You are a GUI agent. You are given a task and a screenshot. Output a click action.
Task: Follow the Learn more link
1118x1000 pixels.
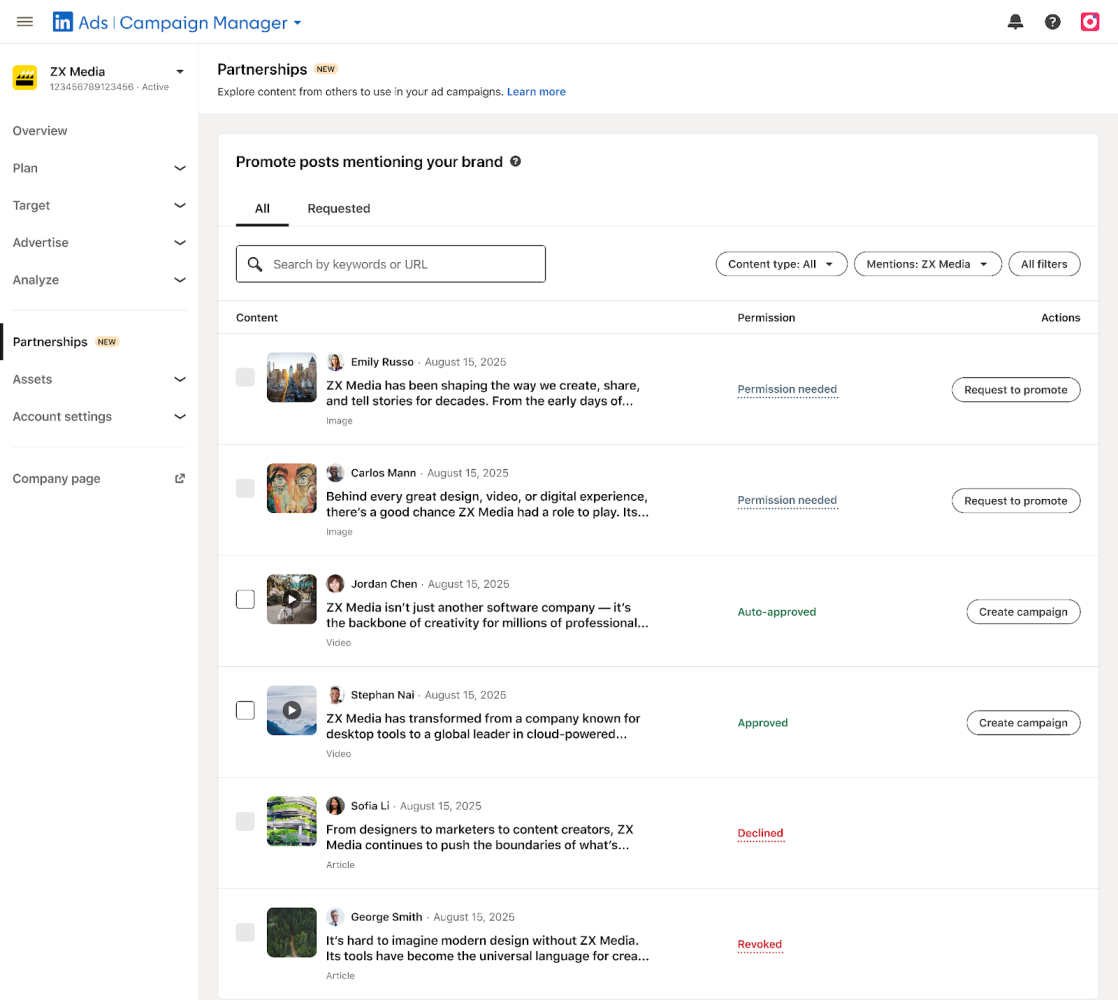pos(536,92)
